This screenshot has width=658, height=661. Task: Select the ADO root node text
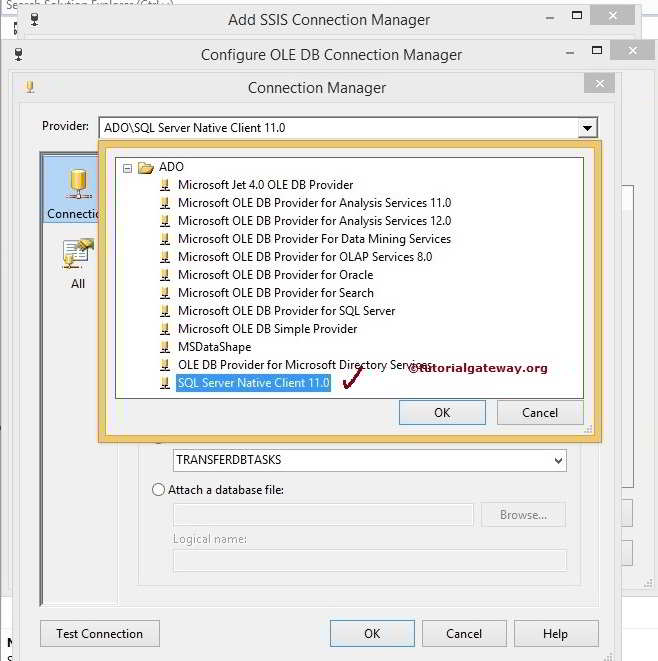pos(171,167)
